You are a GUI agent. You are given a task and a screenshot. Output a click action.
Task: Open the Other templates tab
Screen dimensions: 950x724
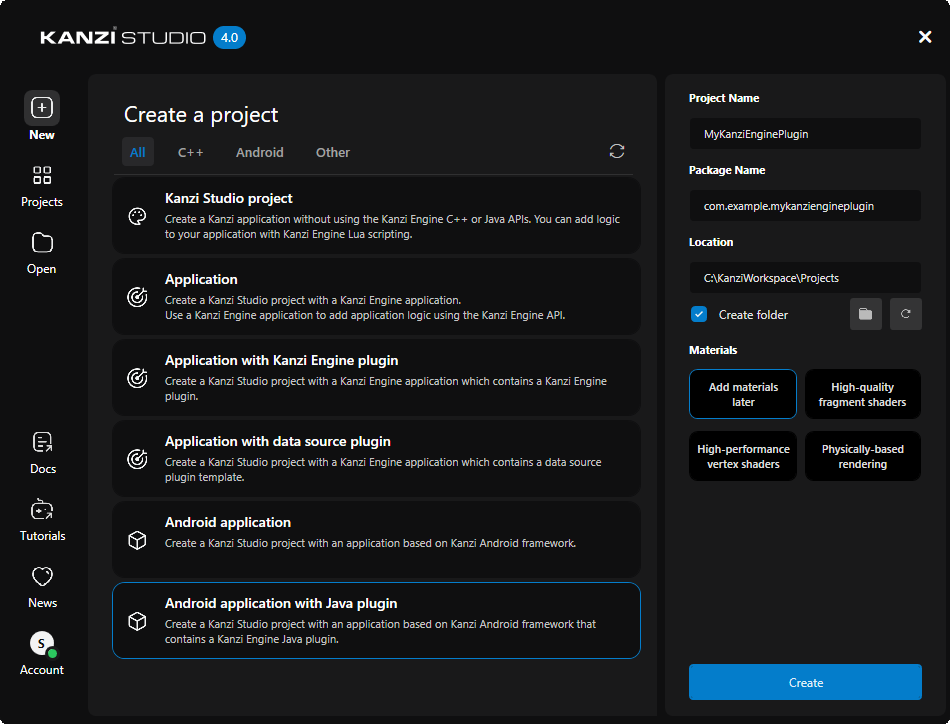point(332,152)
